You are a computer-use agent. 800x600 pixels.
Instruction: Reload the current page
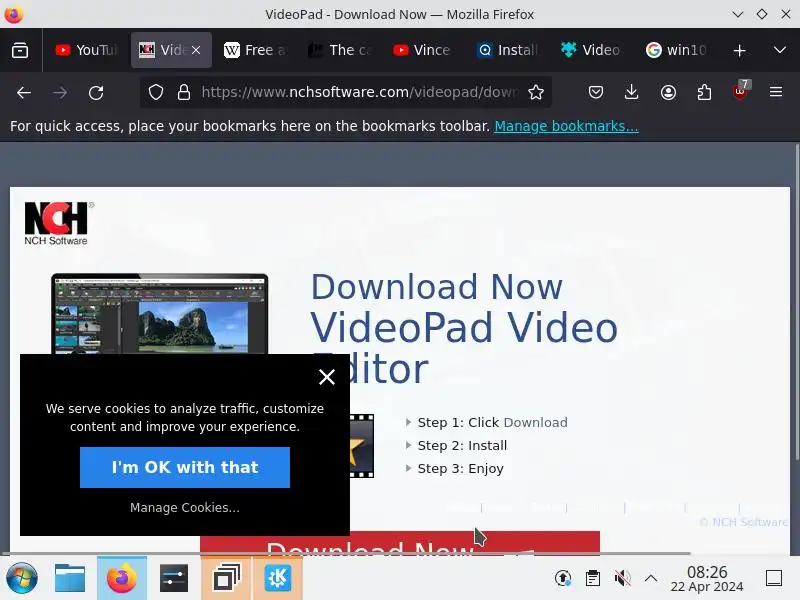(x=96, y=92)
